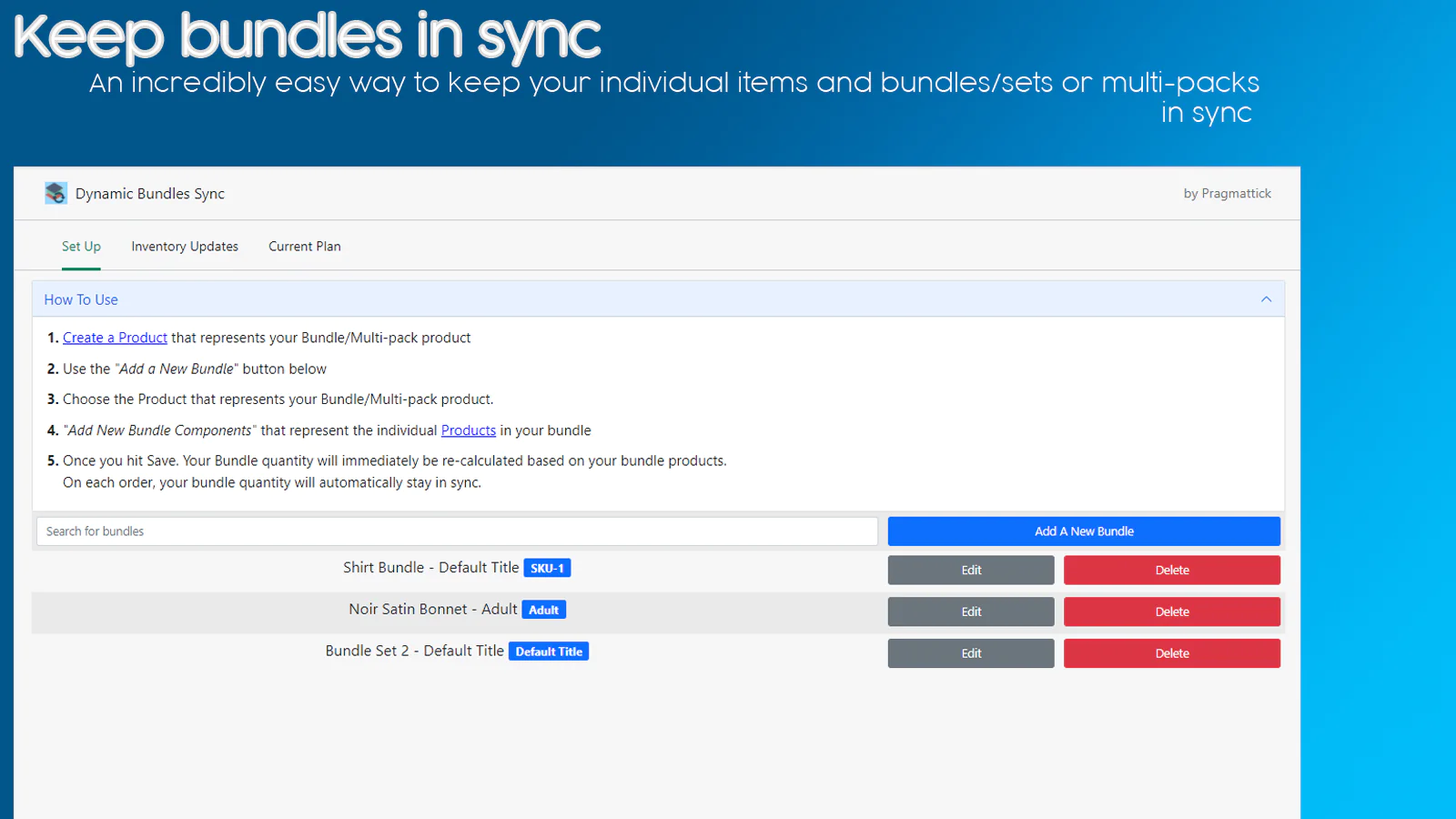The image size is (1456, 819).
Task: Focus the Search for bundles field
Action: (x=457, y=531)
